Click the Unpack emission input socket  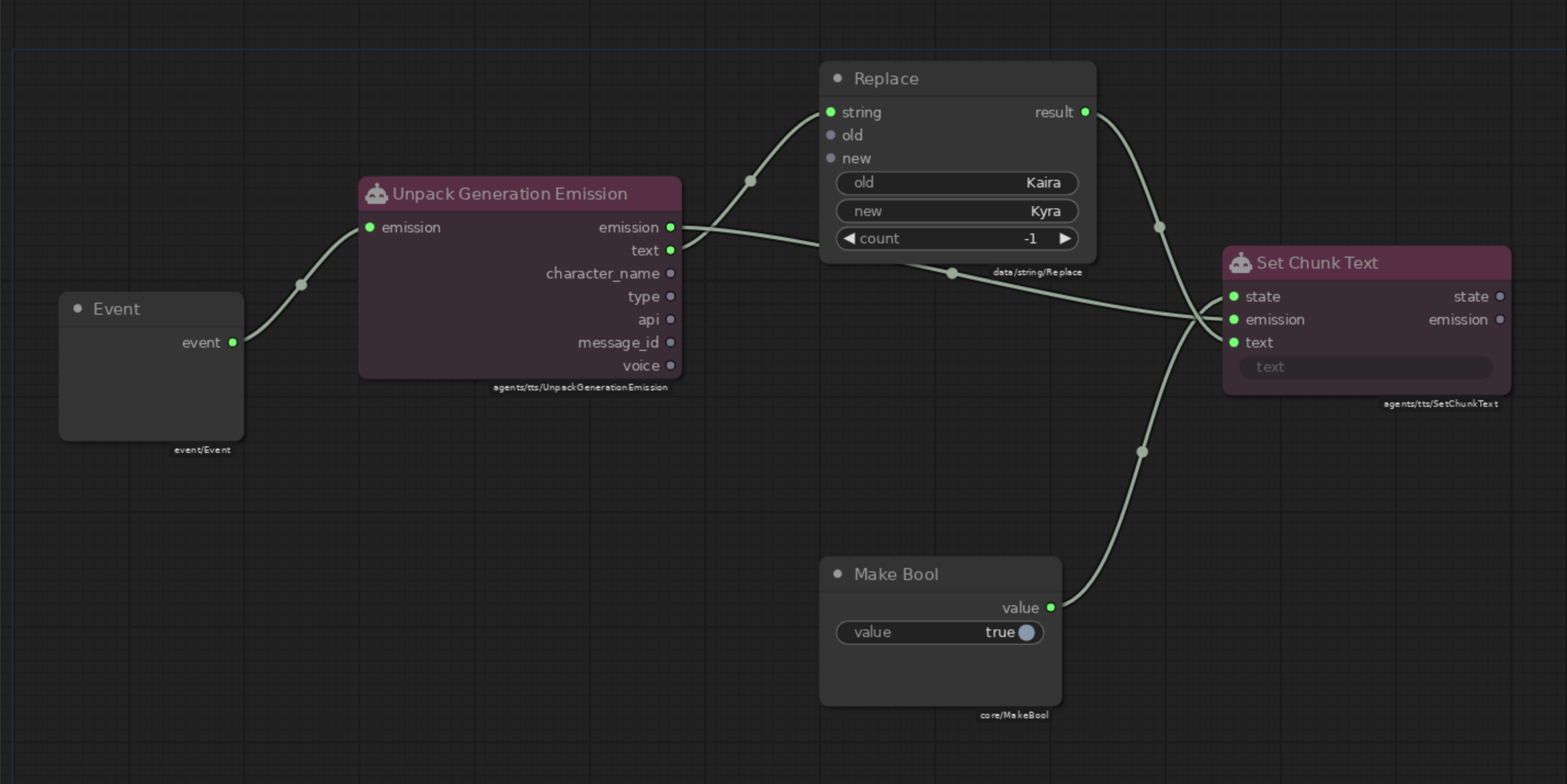[370, 228]
